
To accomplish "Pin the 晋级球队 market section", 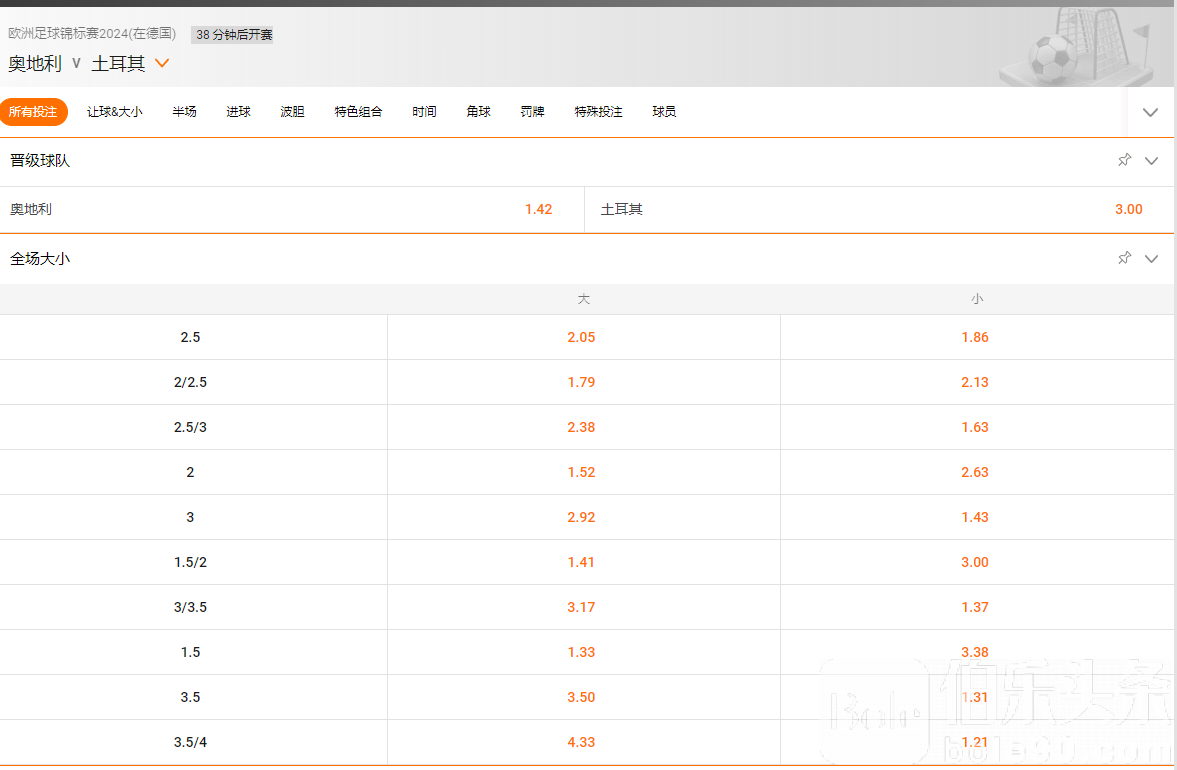I will pos(1124,160).
